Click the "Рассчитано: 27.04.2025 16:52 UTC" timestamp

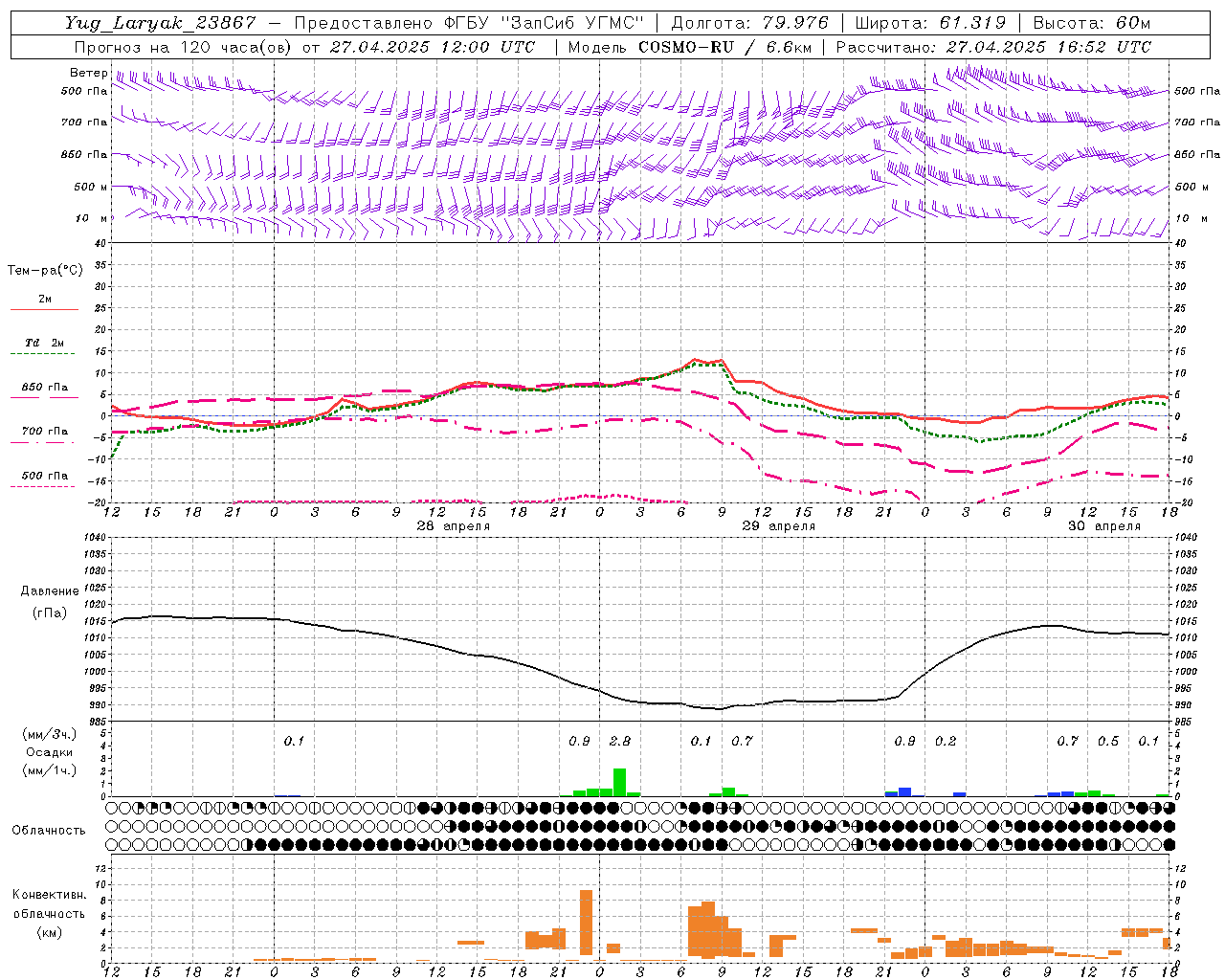click(x=993, y=47)
